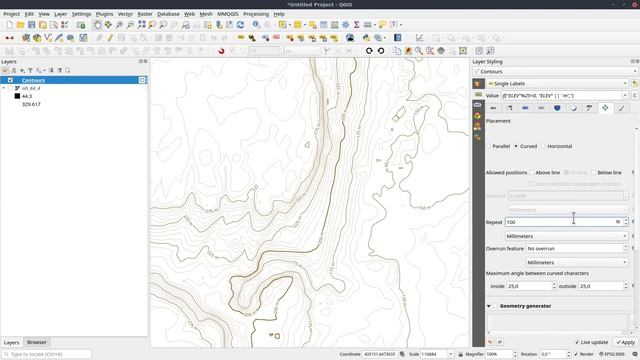Activate the Pan Map hand tool
This screenshot has height=360, width=640.
(97, 25)
